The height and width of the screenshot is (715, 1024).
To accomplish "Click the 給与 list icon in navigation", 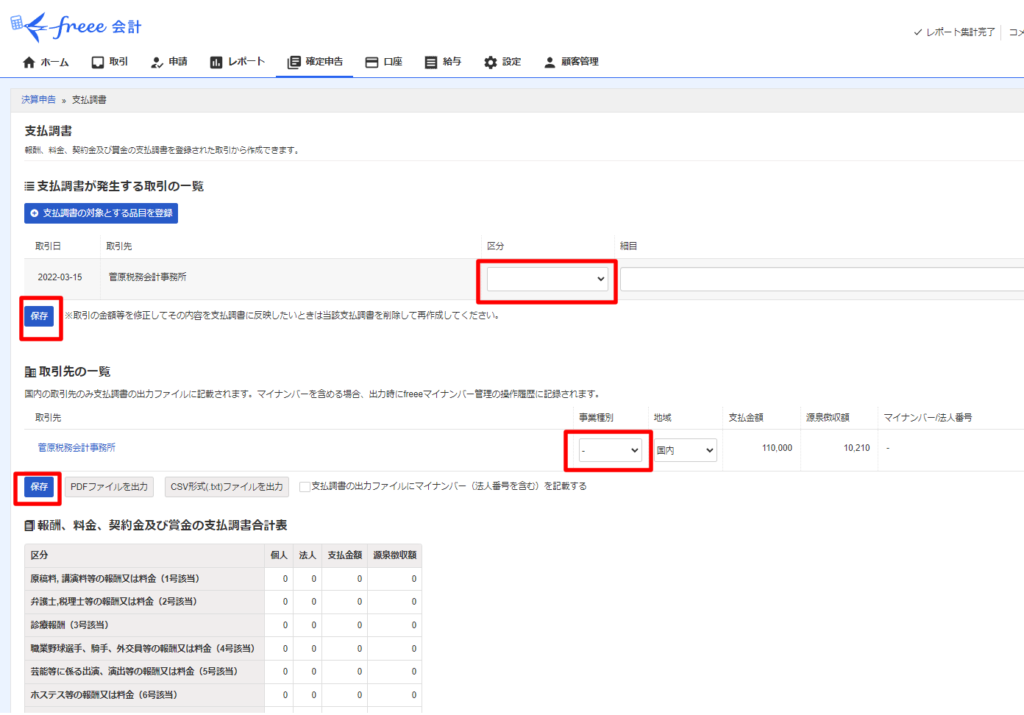I will (x=431, y=62).
